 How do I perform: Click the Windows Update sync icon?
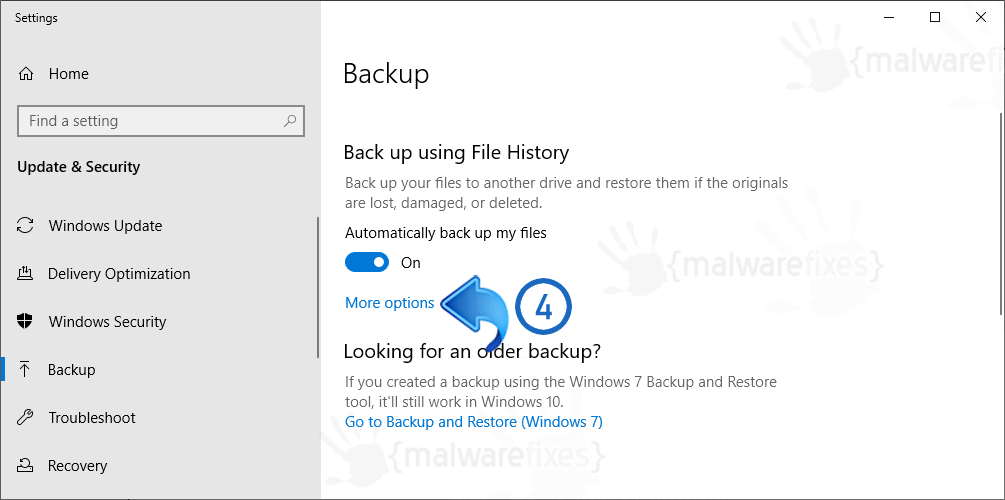[x=25, y=226]
